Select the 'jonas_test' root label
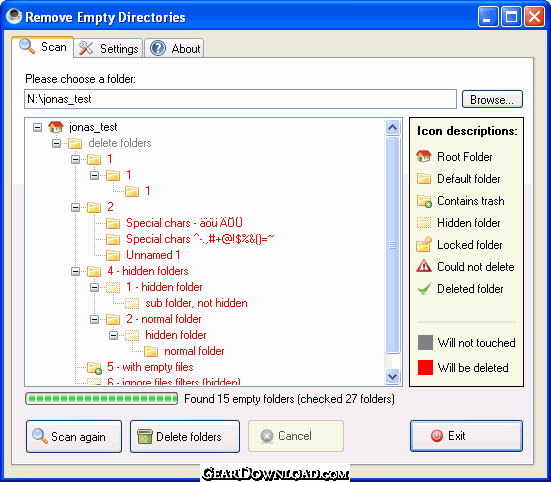 93,127
